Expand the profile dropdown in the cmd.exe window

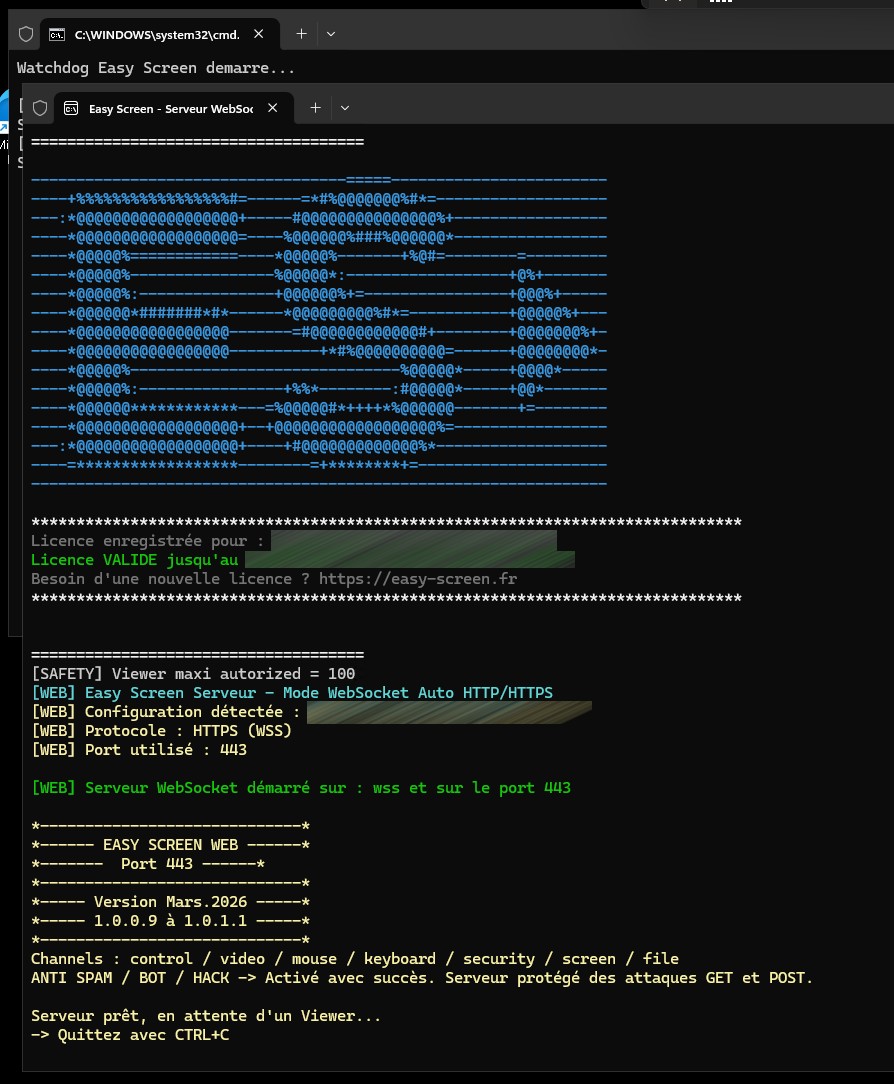click(x=331, y=34)
